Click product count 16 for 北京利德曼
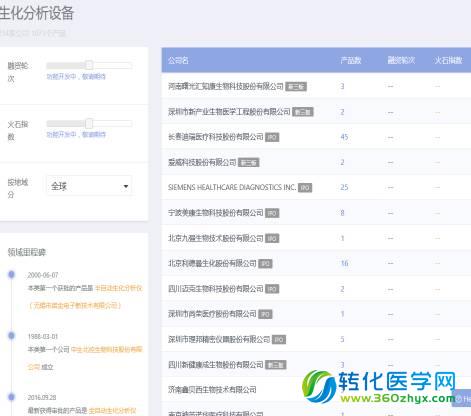Viewport: 471px width, 416px height. 344,263
